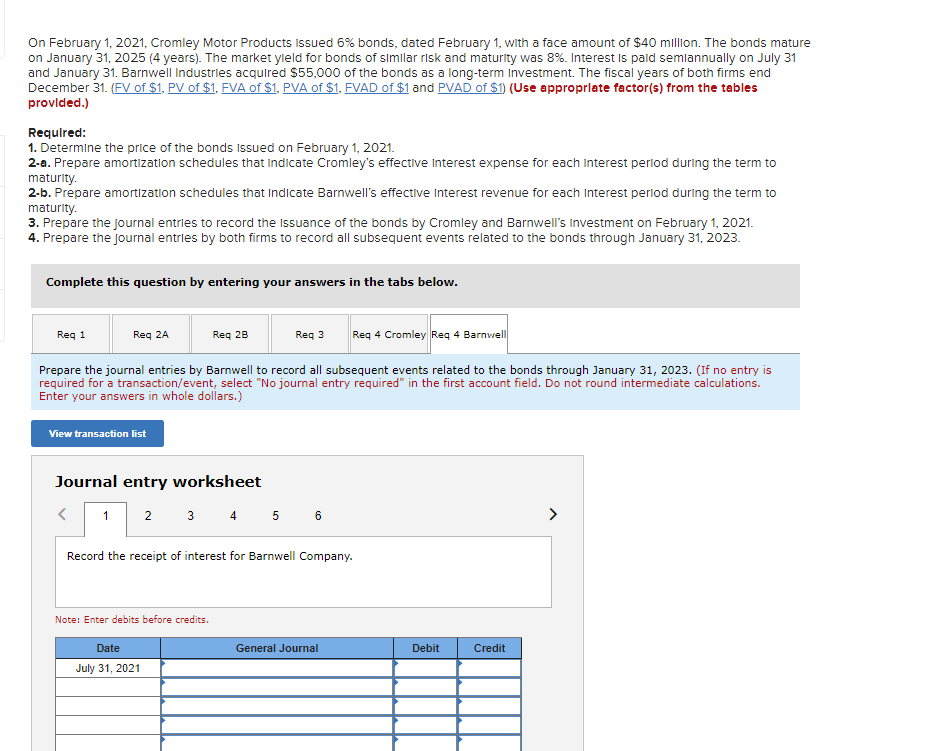
Task: Click the Journal entry worksheet heading
Action: pos(158,482)
